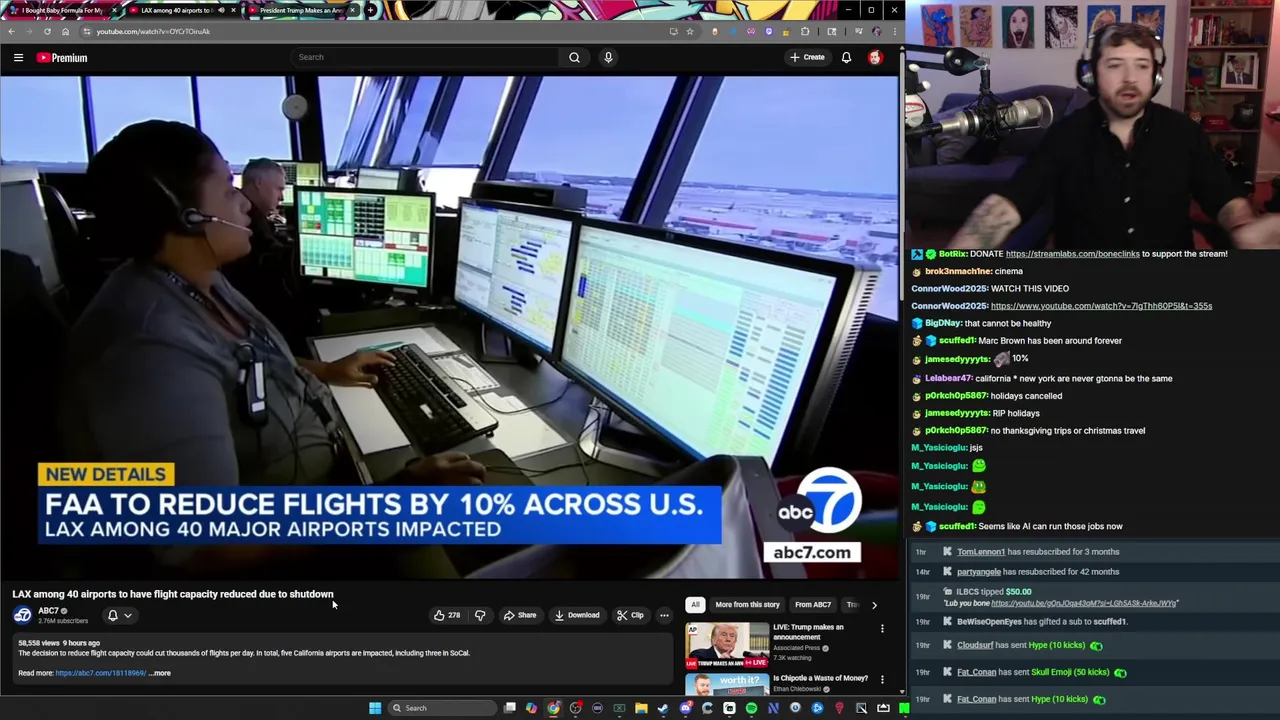The height and width of the screenshot is (720, 1280).
Task: Bookmark this page with the star icon
Action: [x=689, y=31]
